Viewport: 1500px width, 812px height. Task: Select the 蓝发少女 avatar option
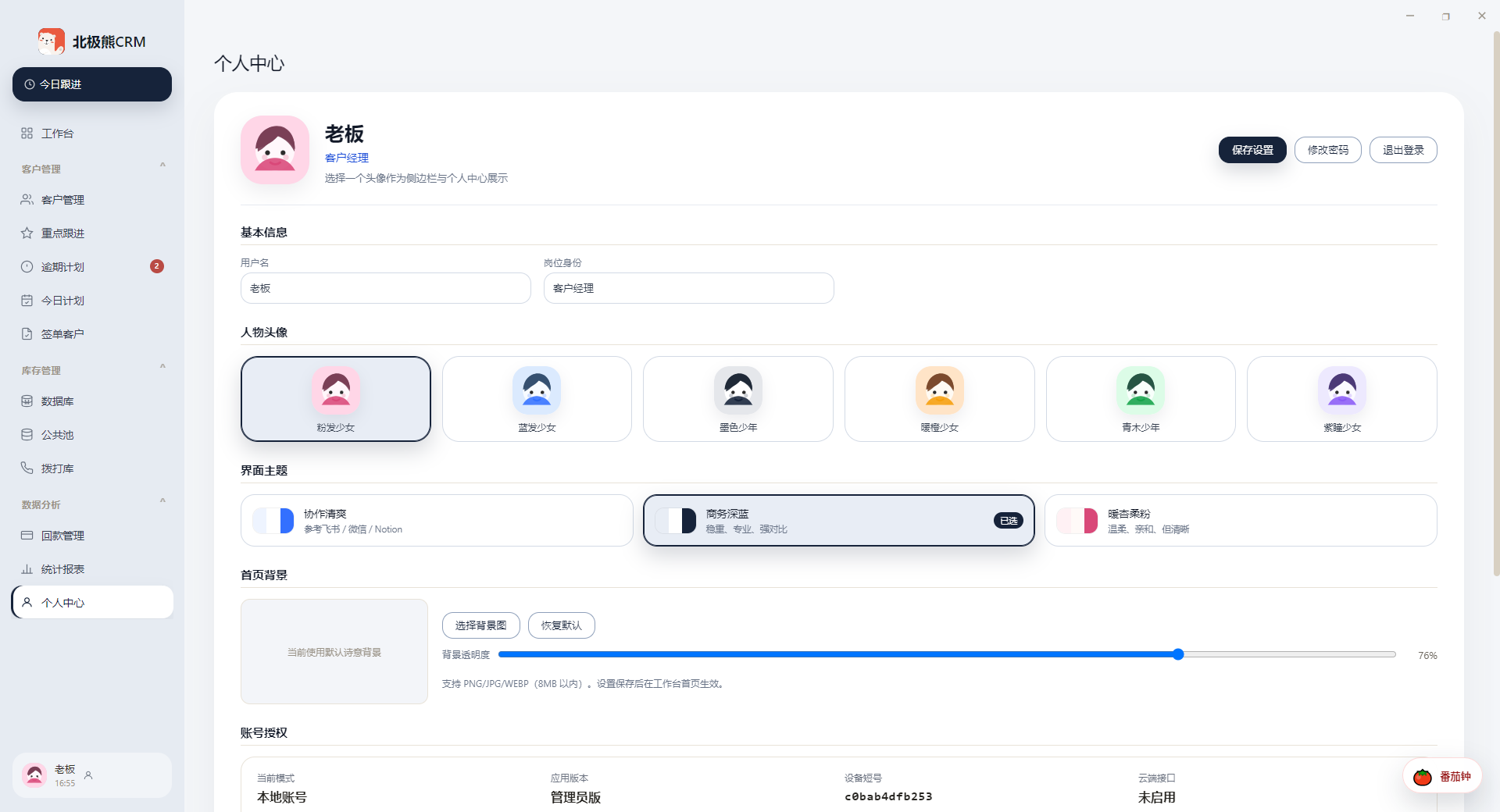coord(537,399)
